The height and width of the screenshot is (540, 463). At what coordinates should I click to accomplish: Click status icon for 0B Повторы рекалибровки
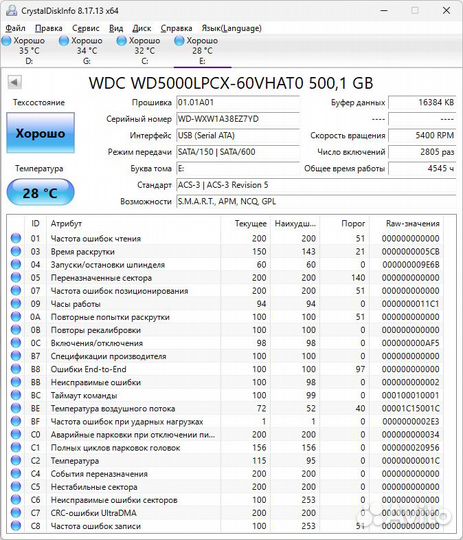point(16,330)
